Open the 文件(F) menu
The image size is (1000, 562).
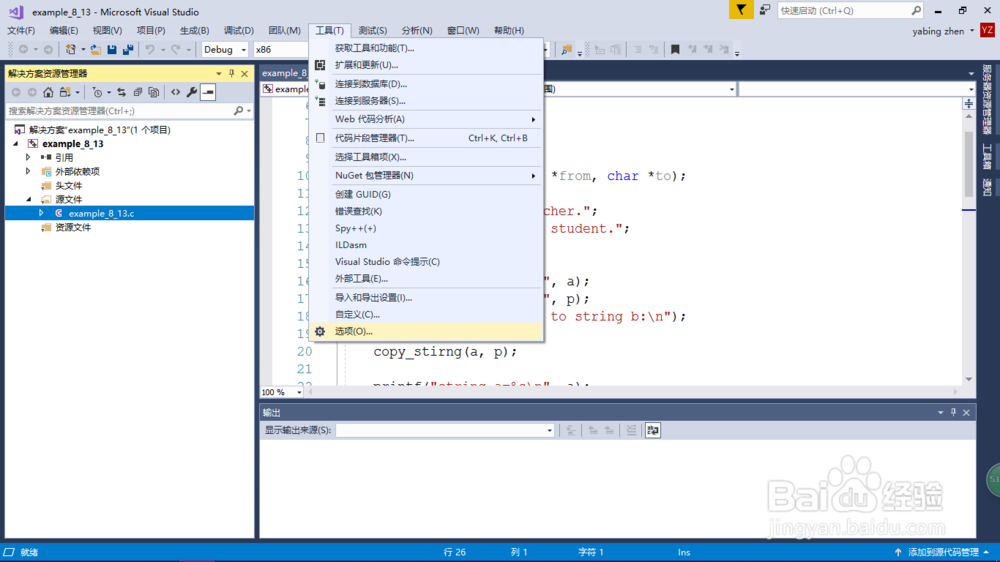21,31
